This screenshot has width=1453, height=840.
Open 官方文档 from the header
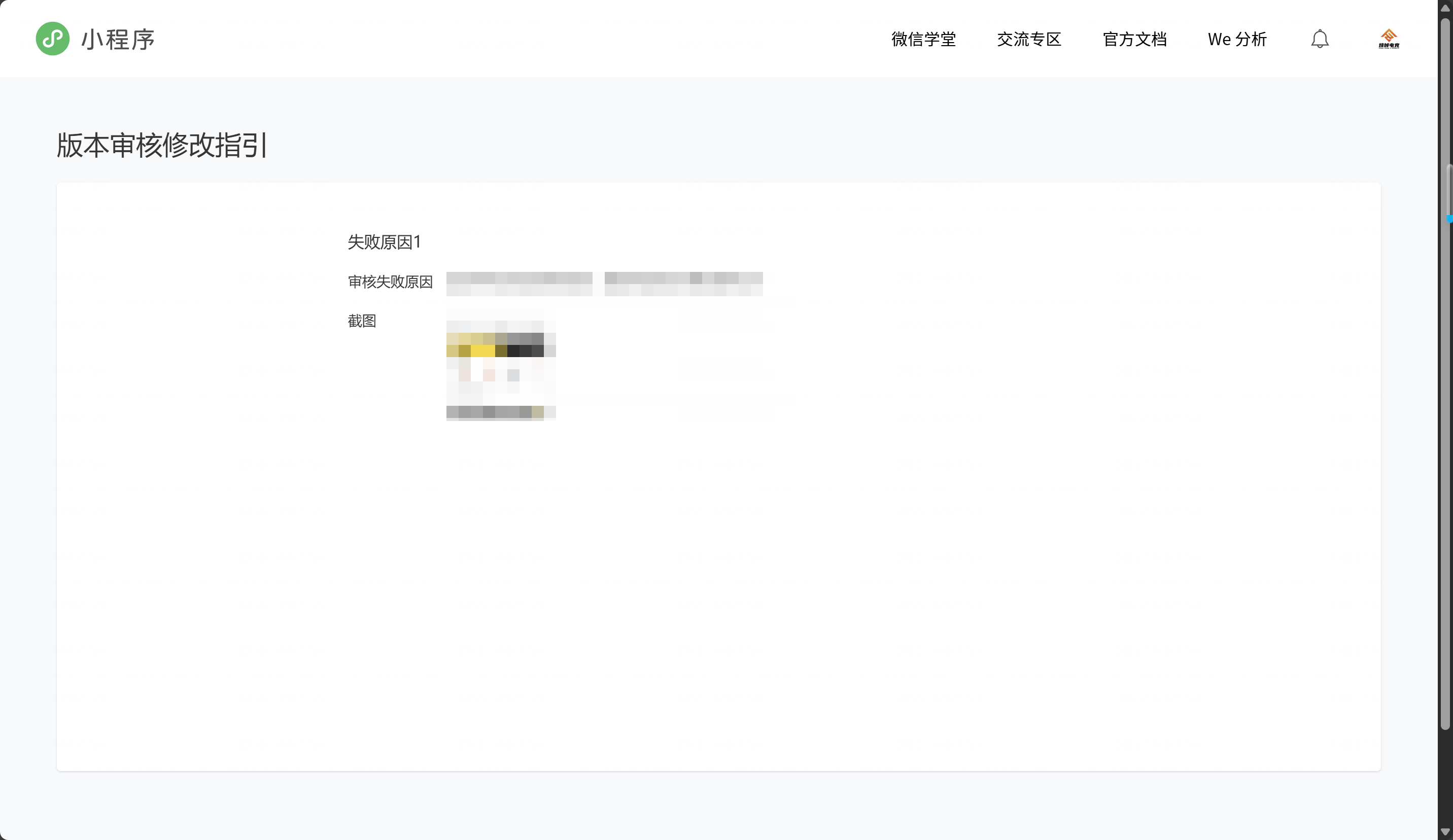pyautogui.click(x=1134, y=39)
